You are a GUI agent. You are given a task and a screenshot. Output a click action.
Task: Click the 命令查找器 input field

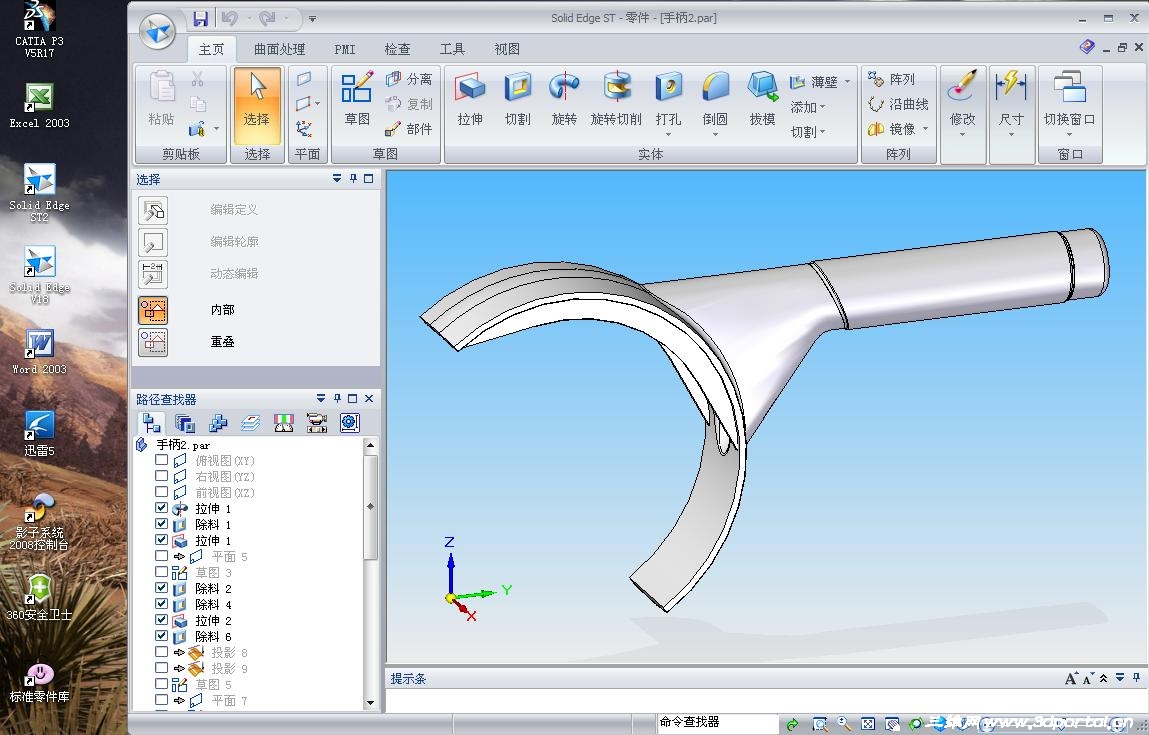point(717,723)
